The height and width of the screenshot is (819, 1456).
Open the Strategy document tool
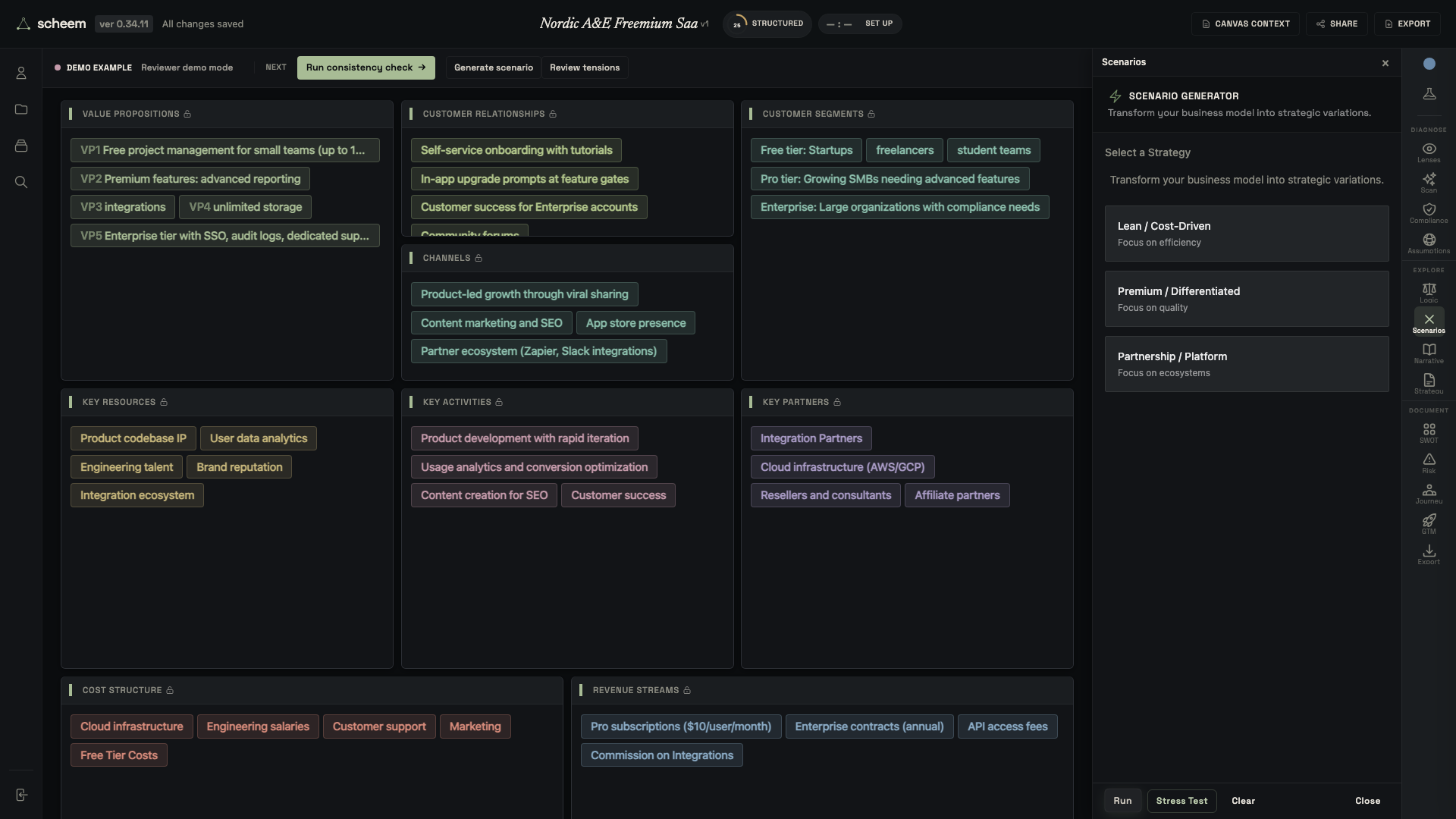[1429, 384]
